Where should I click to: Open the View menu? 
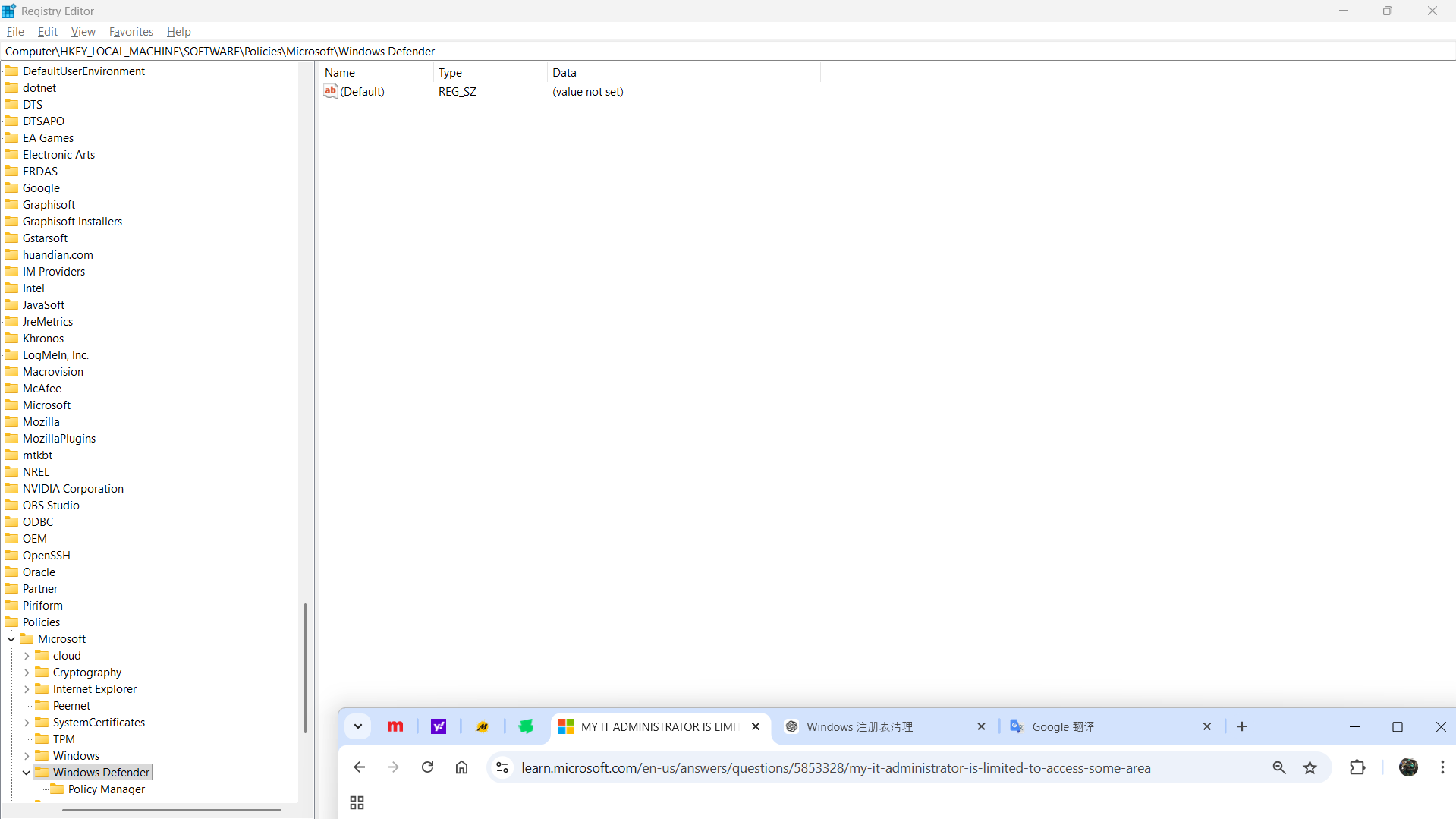click(83, 32)
